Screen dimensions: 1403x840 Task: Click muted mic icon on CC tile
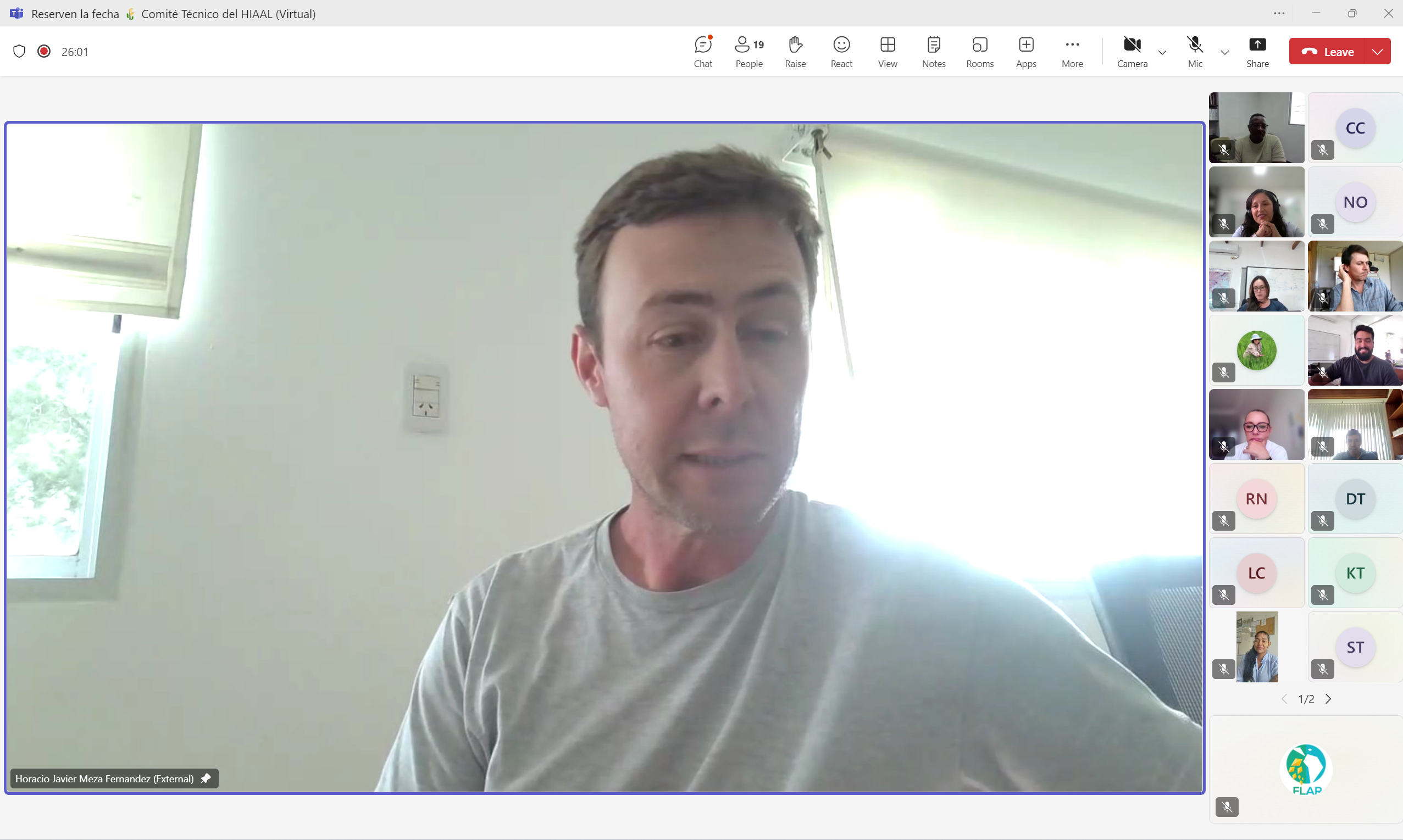[1323, 150]
